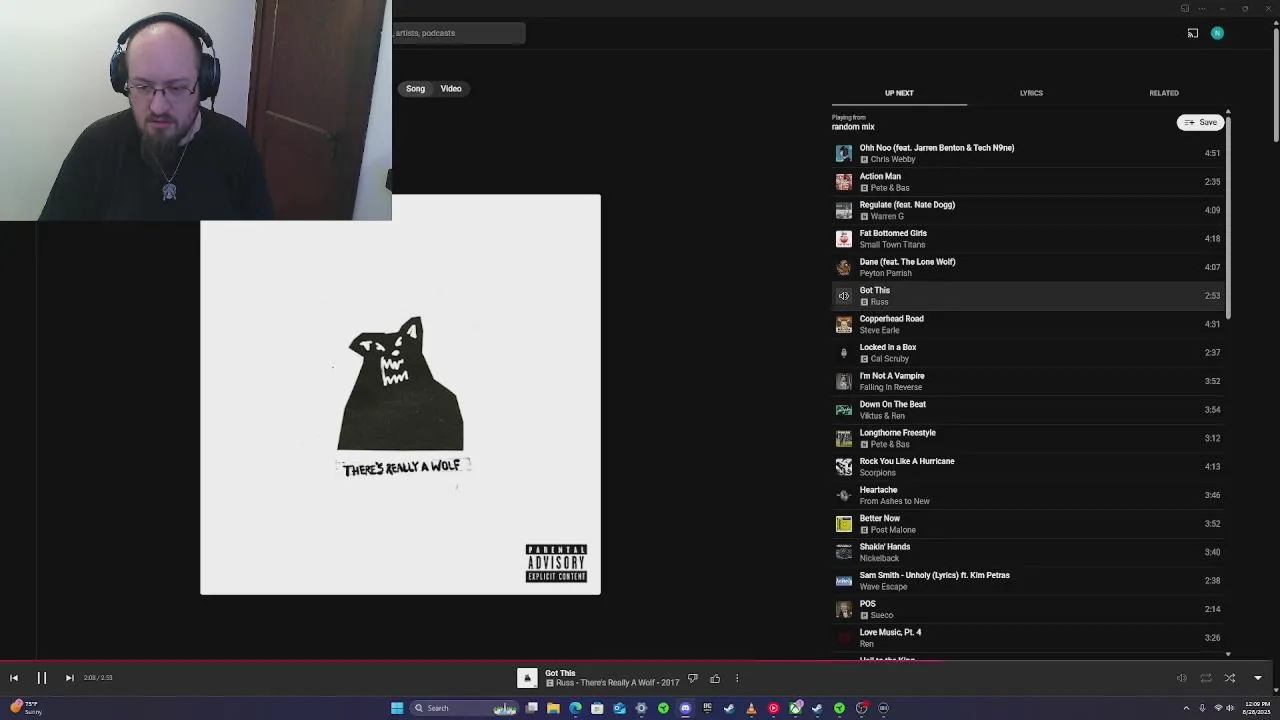Click POS song thumbnail
This screenshot has width=1280, height=720.
point(844,609)
